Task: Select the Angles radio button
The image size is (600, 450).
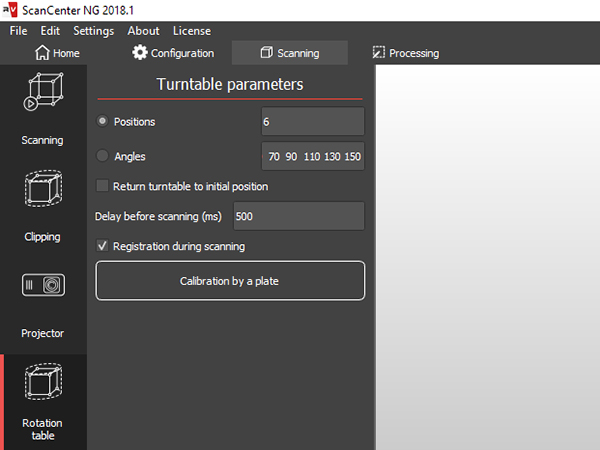Action: click(102, 156)
